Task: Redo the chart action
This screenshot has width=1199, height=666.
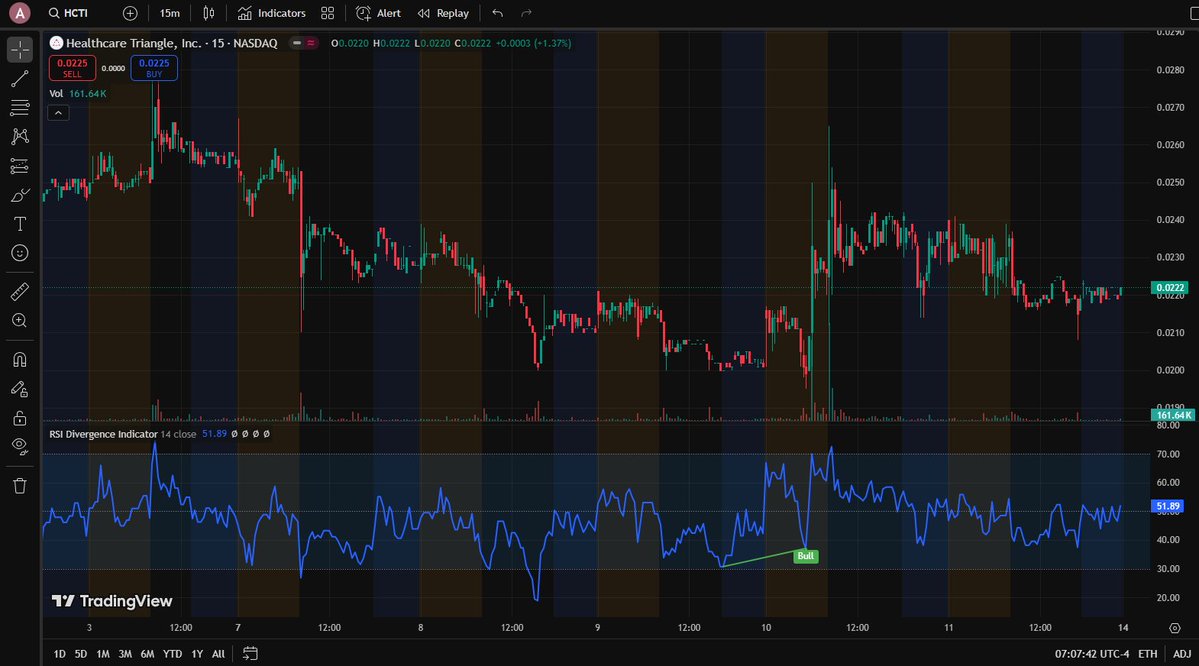Action: coord(526,13)
